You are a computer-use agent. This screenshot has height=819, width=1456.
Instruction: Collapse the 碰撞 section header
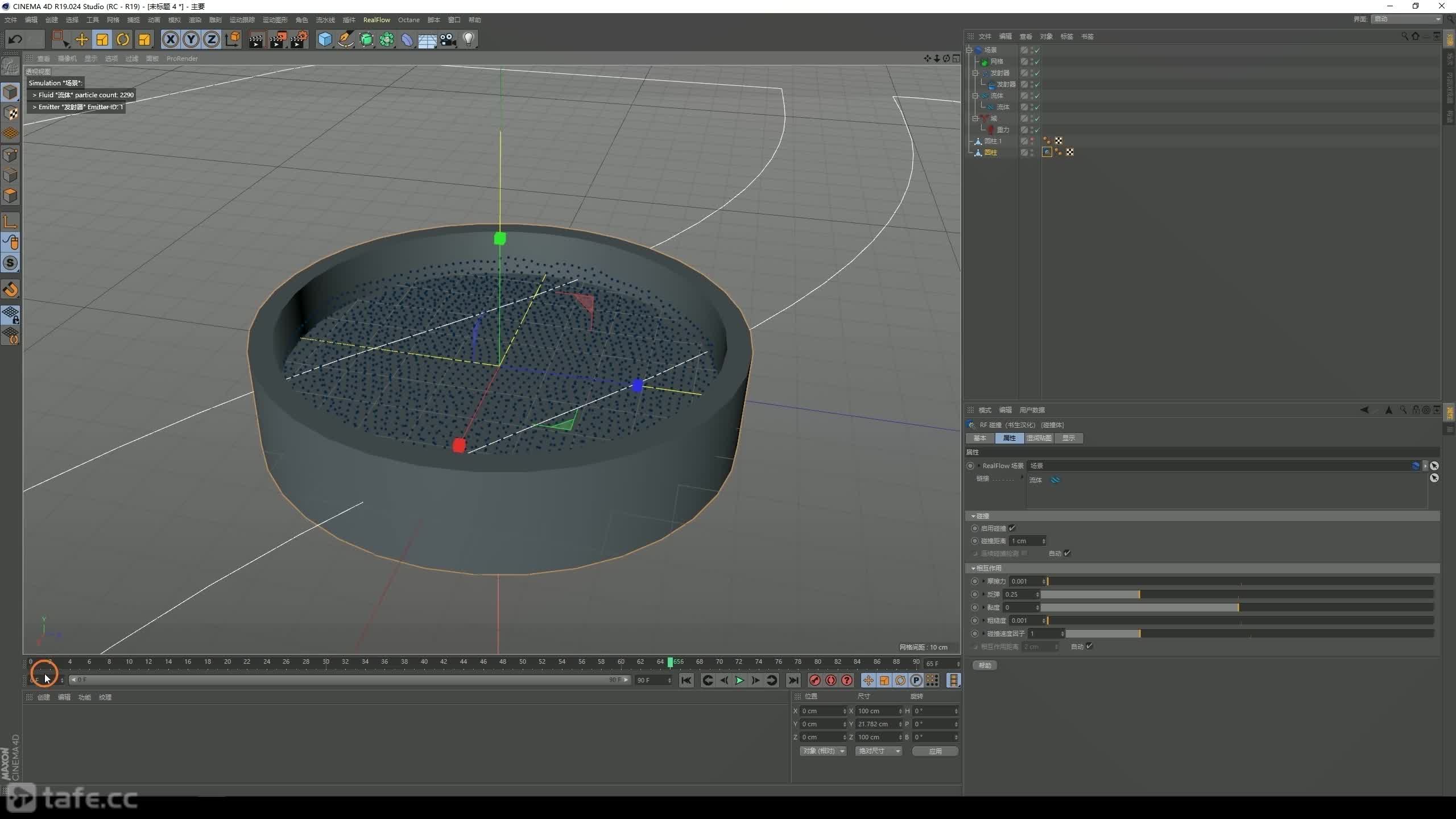(1202, 516)
